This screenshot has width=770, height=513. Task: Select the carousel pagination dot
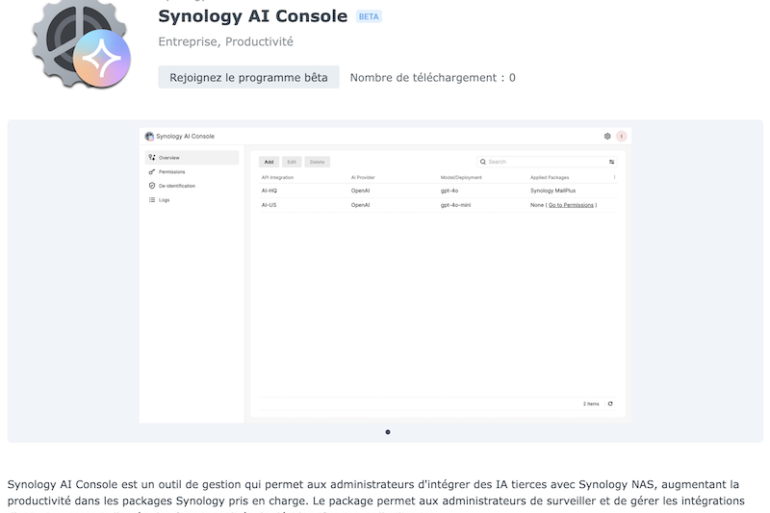click(x=388, y=432)
